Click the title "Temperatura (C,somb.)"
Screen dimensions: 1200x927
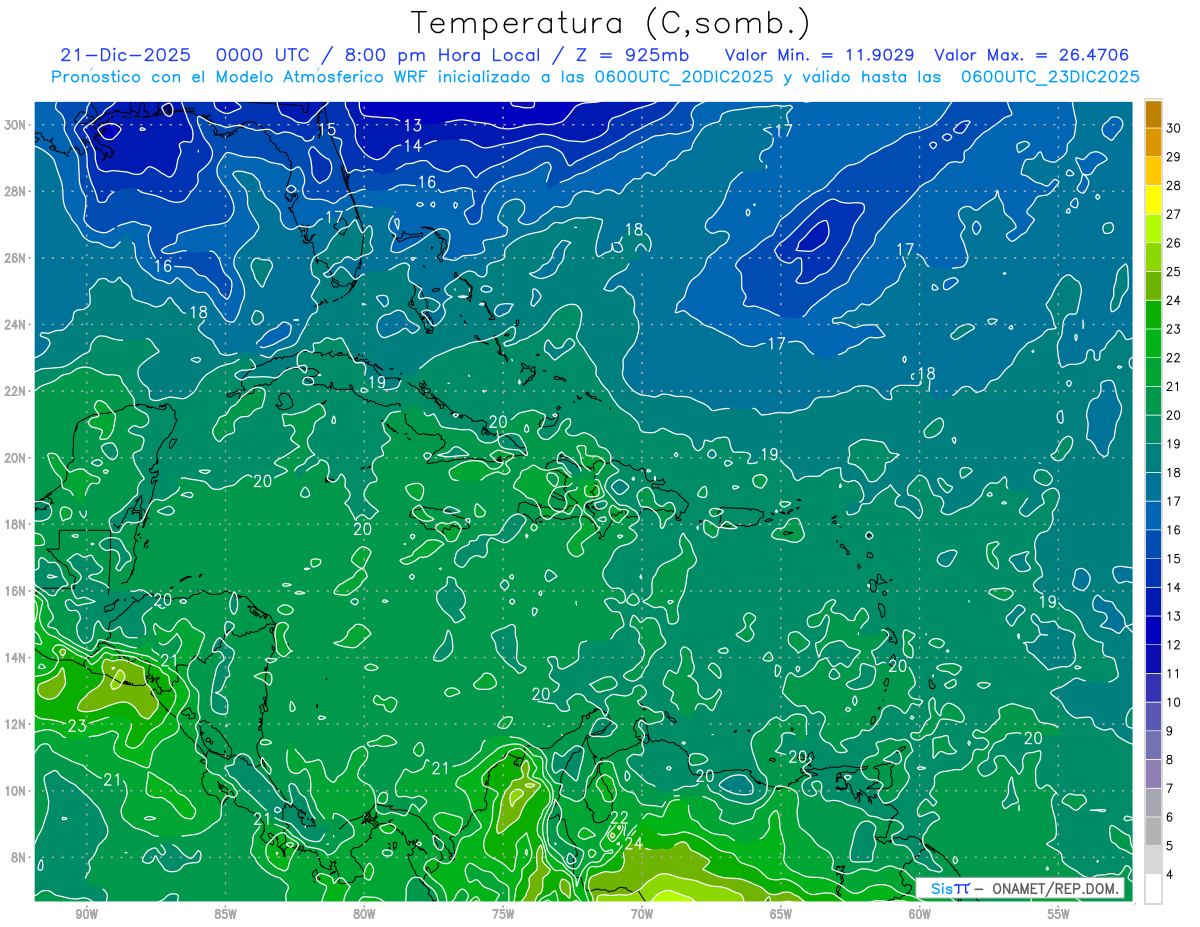[x=611, y=23]
